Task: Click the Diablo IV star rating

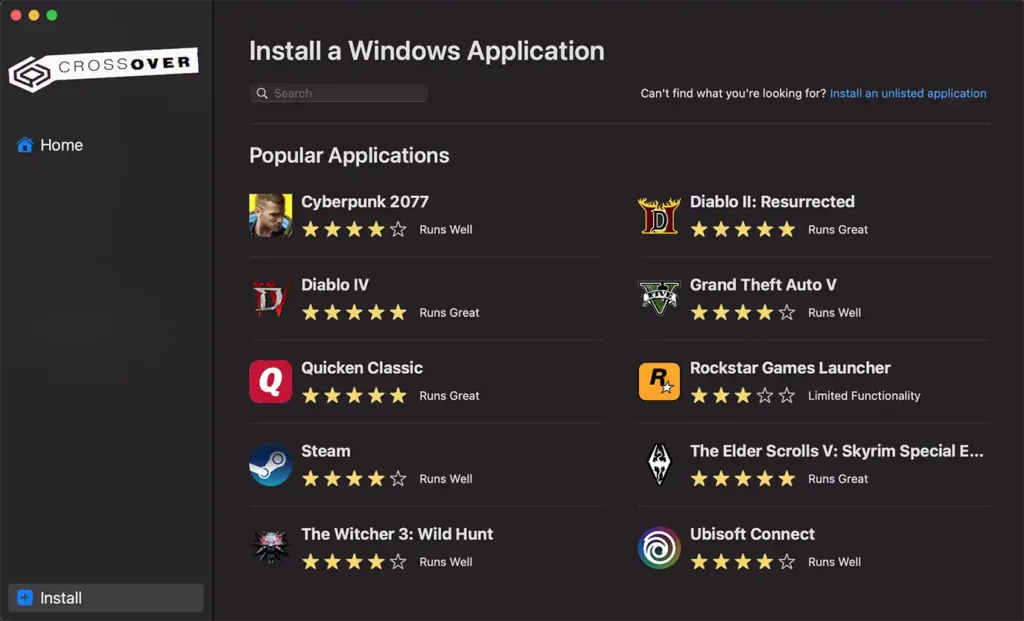Action: pyautogui.click(x=354, y=312)
